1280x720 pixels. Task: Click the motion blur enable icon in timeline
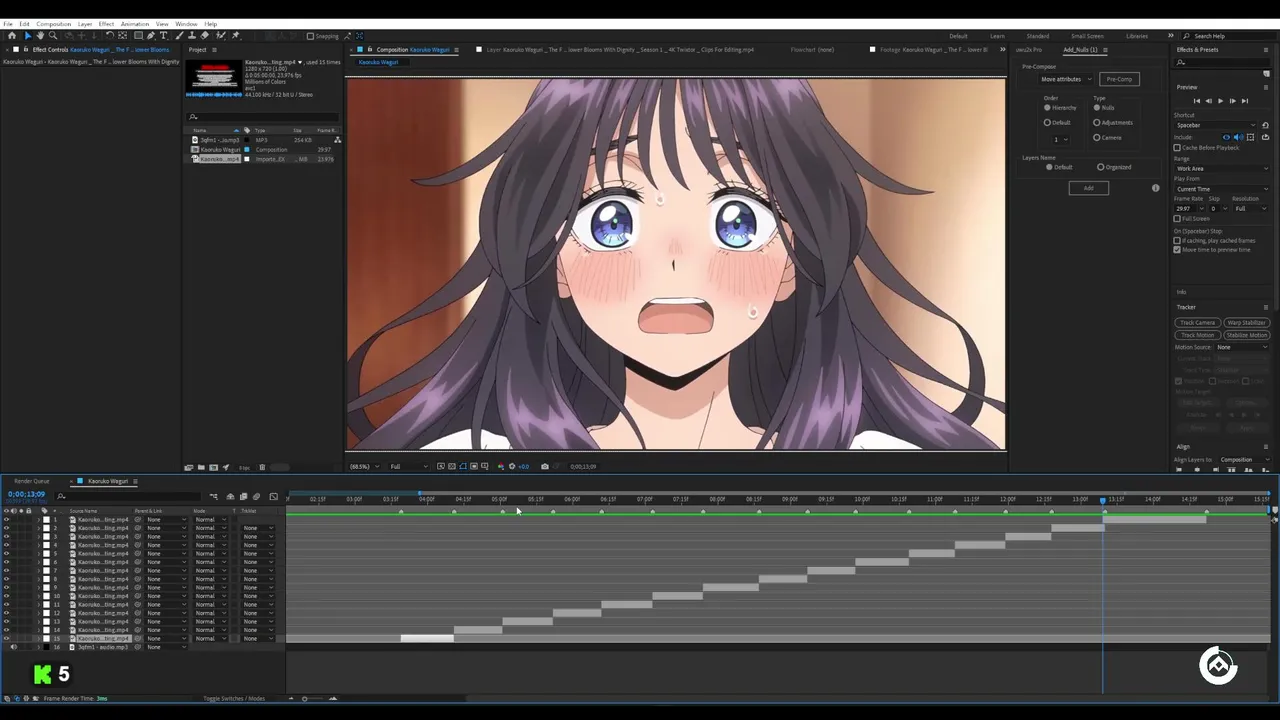click(256, 497)
